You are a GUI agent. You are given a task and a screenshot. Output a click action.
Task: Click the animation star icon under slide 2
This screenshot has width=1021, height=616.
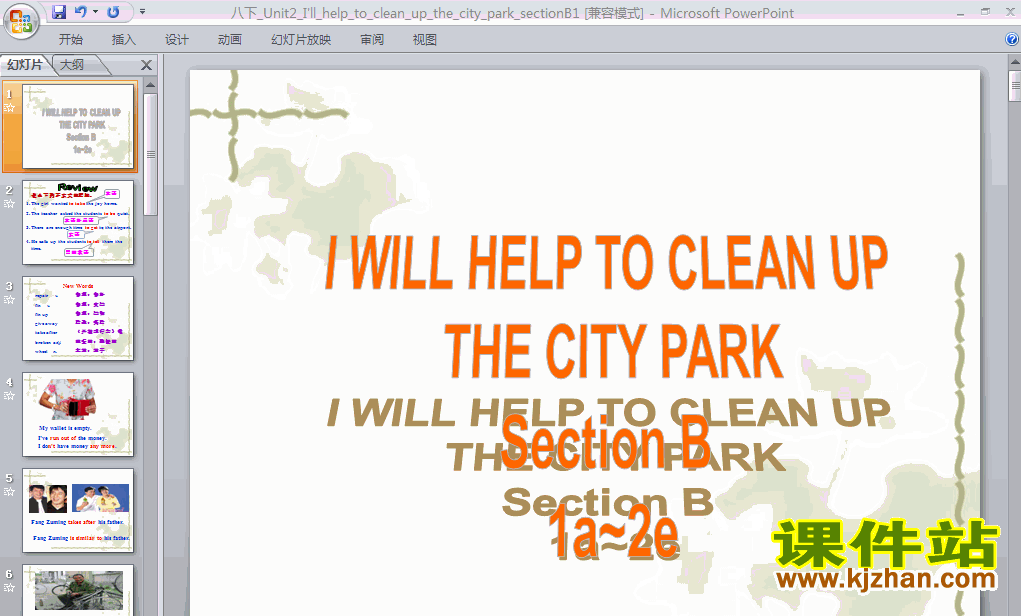tap(9, 204)
